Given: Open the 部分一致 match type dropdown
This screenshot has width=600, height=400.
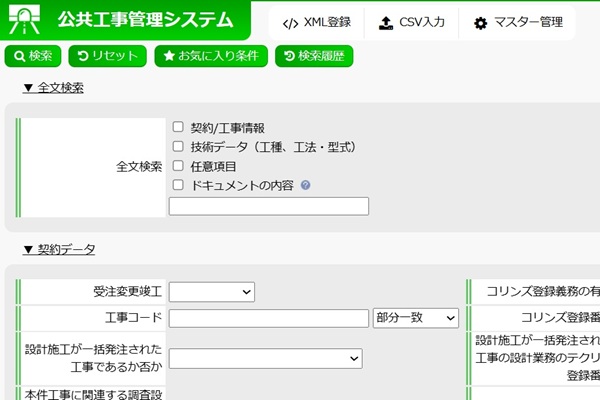Looking at the screenshot, I should pyautogui.click(x=415, y=317).
